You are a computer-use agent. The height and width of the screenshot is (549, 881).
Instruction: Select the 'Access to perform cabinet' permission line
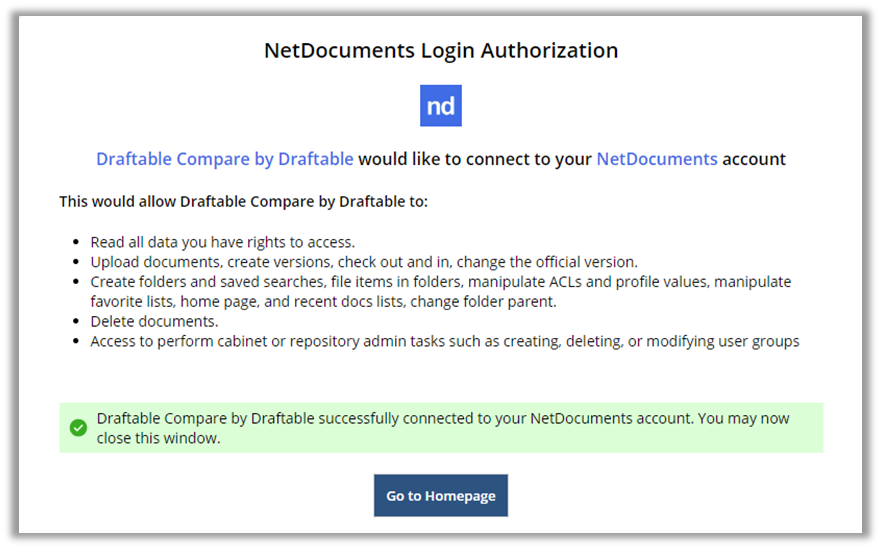(444, 341)
